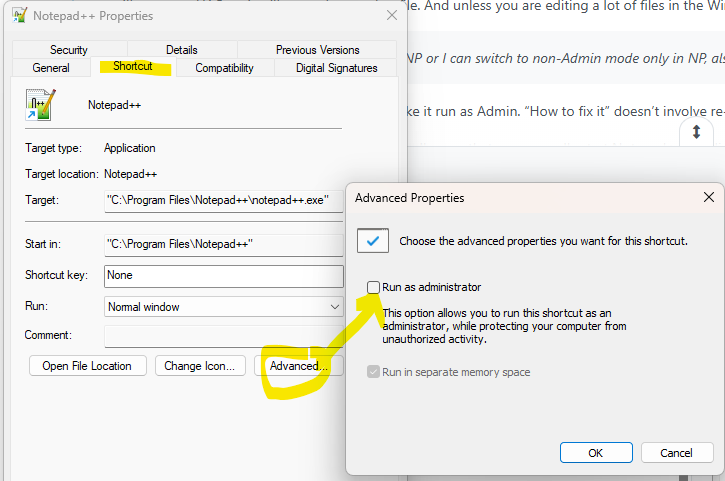Open the Compatibility tab
The image size is (725, 481).
click(224, 68)
